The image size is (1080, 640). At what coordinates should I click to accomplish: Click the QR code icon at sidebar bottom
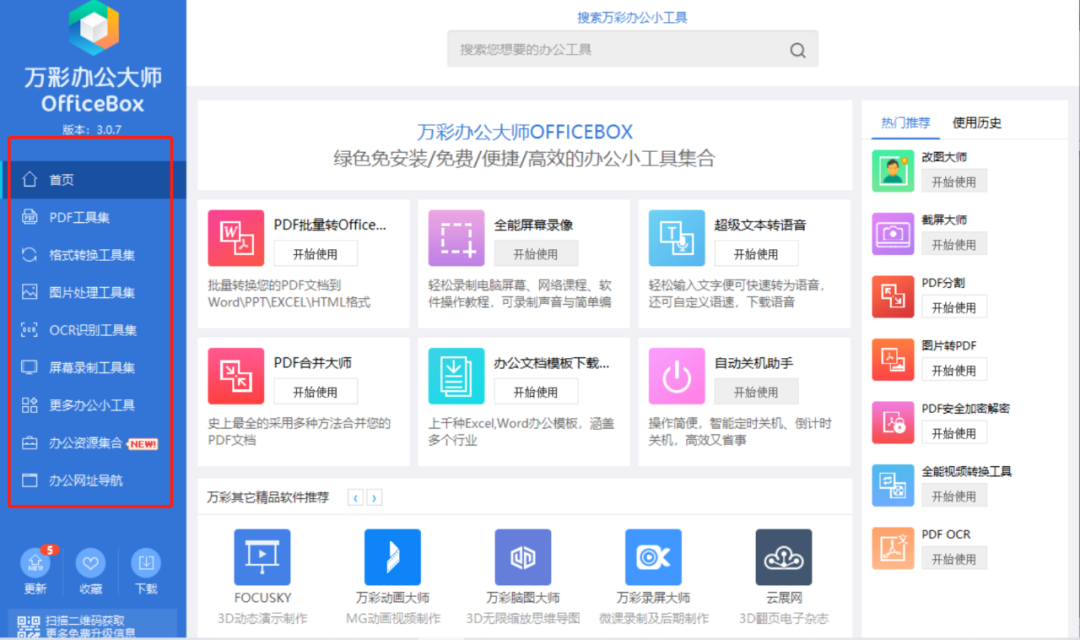pyautogui.click(x=28, y=626)
